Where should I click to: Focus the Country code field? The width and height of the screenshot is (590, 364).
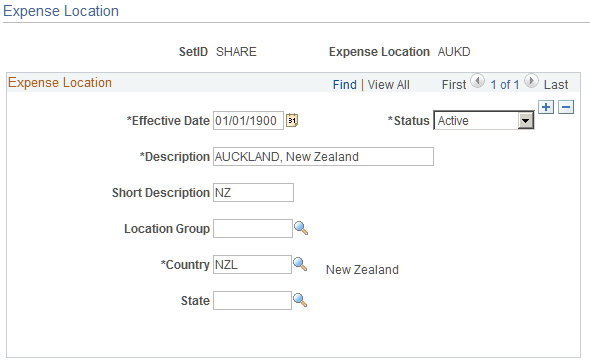click(x=252, y=264)
